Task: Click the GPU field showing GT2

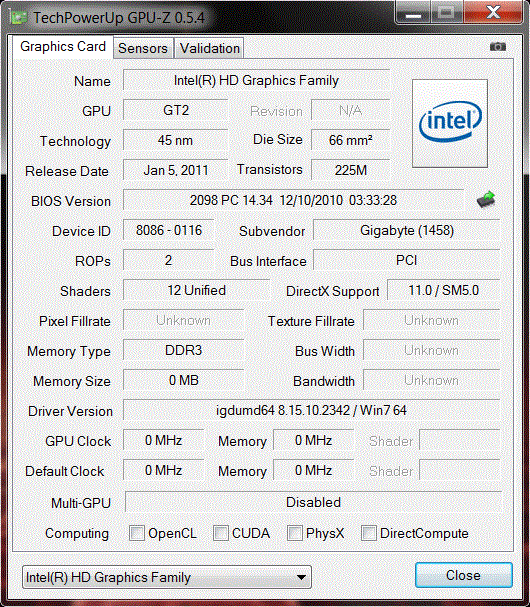Action: [176, 110]
